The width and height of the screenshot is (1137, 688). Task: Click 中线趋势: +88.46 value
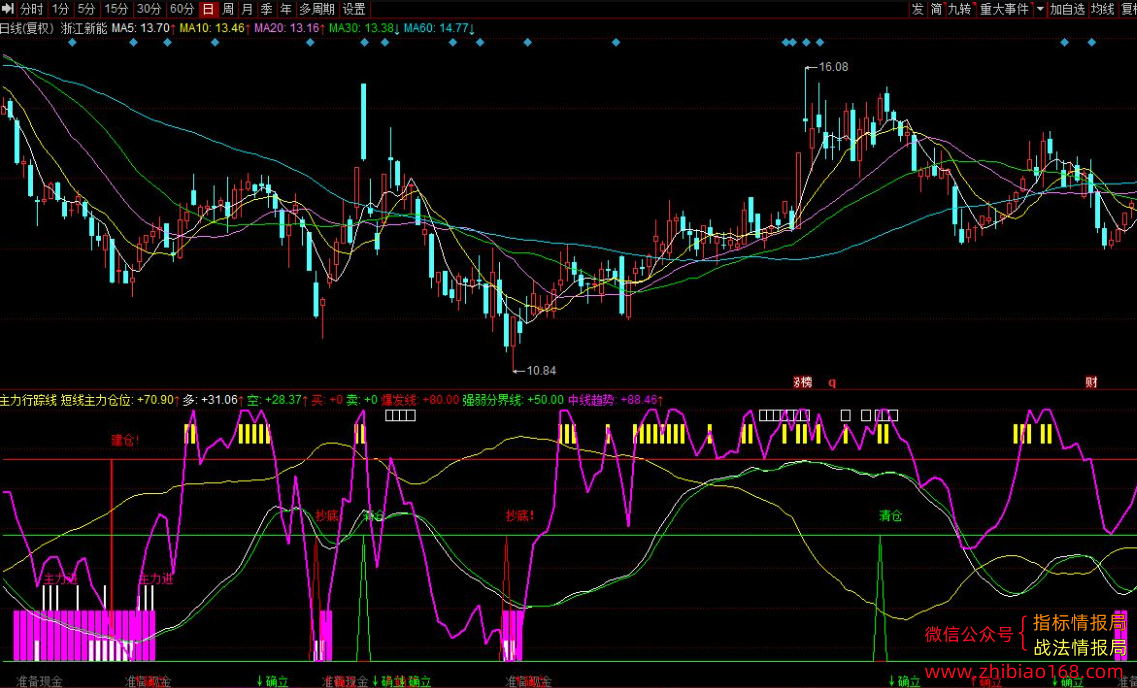pos(616,399)
